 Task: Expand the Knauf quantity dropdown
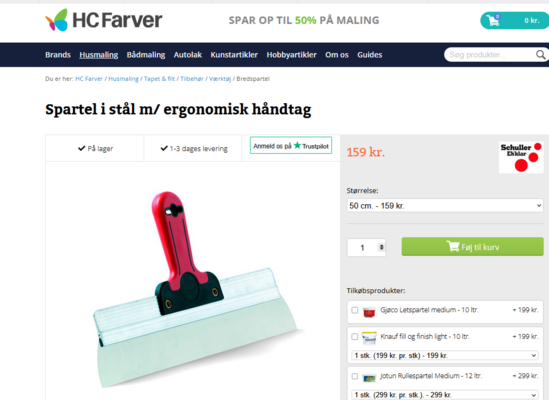[444, 355]
